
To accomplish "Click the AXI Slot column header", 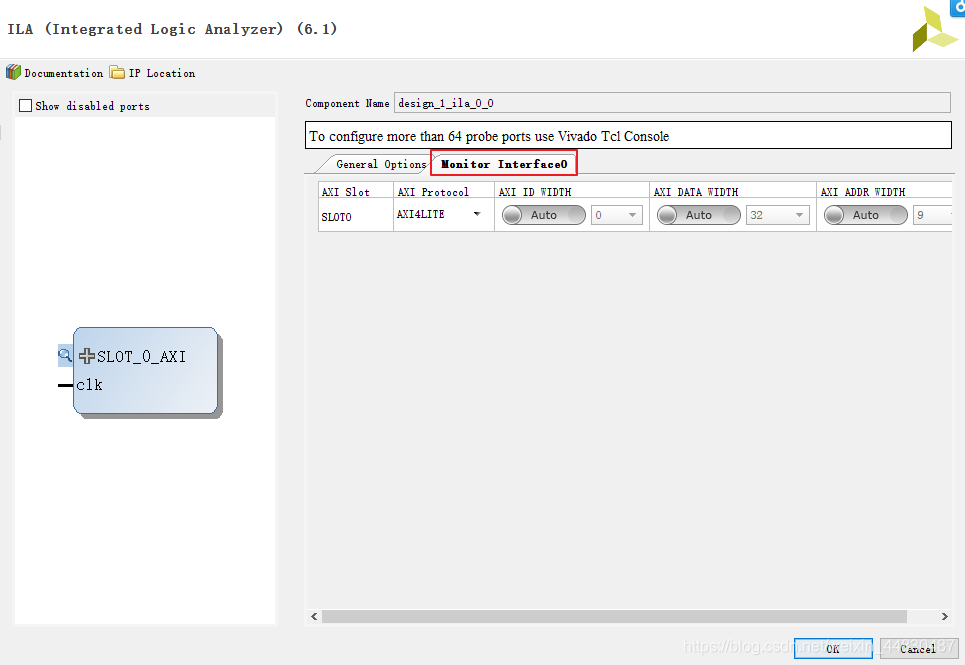I will tap(356, 191).
